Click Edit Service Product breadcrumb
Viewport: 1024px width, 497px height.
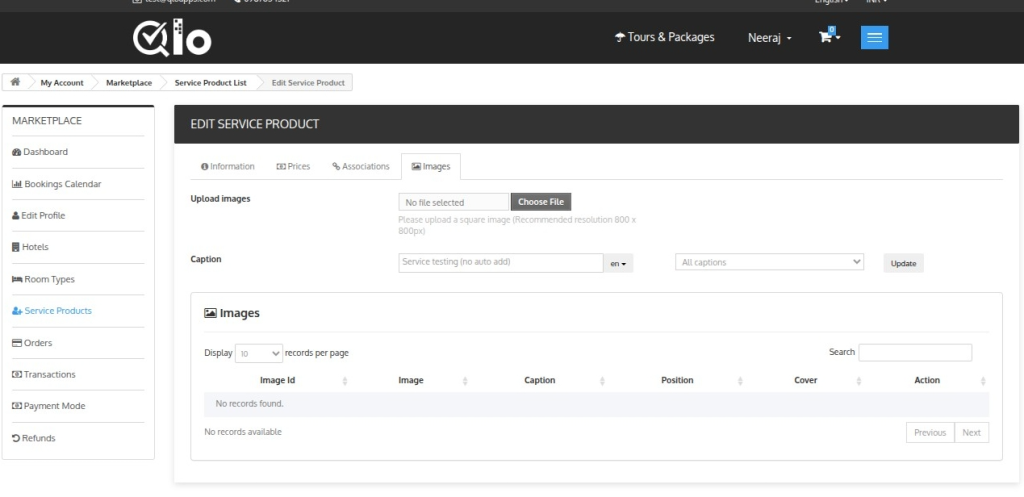(x=308, y=83)
